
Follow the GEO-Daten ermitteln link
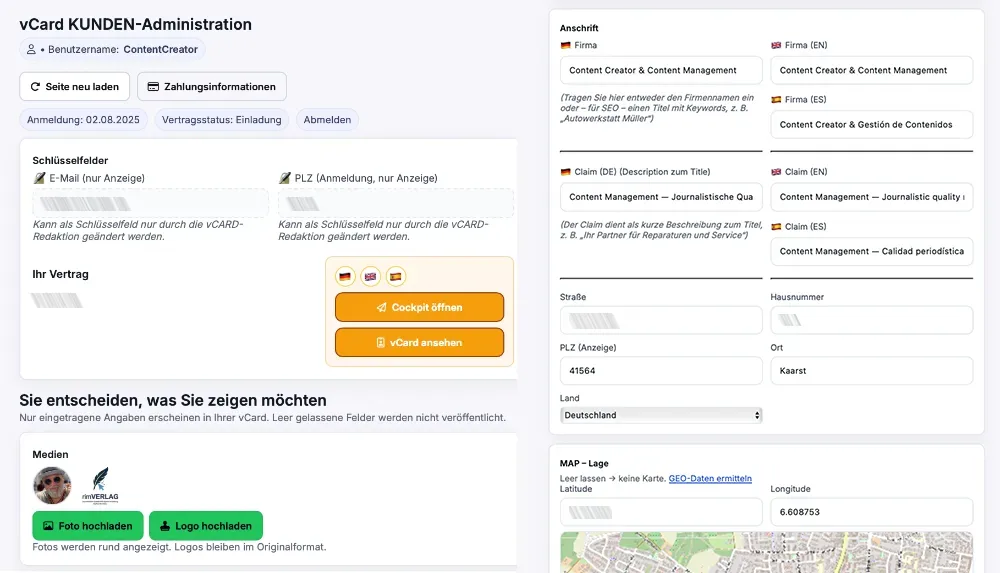[x=710, y=479]
